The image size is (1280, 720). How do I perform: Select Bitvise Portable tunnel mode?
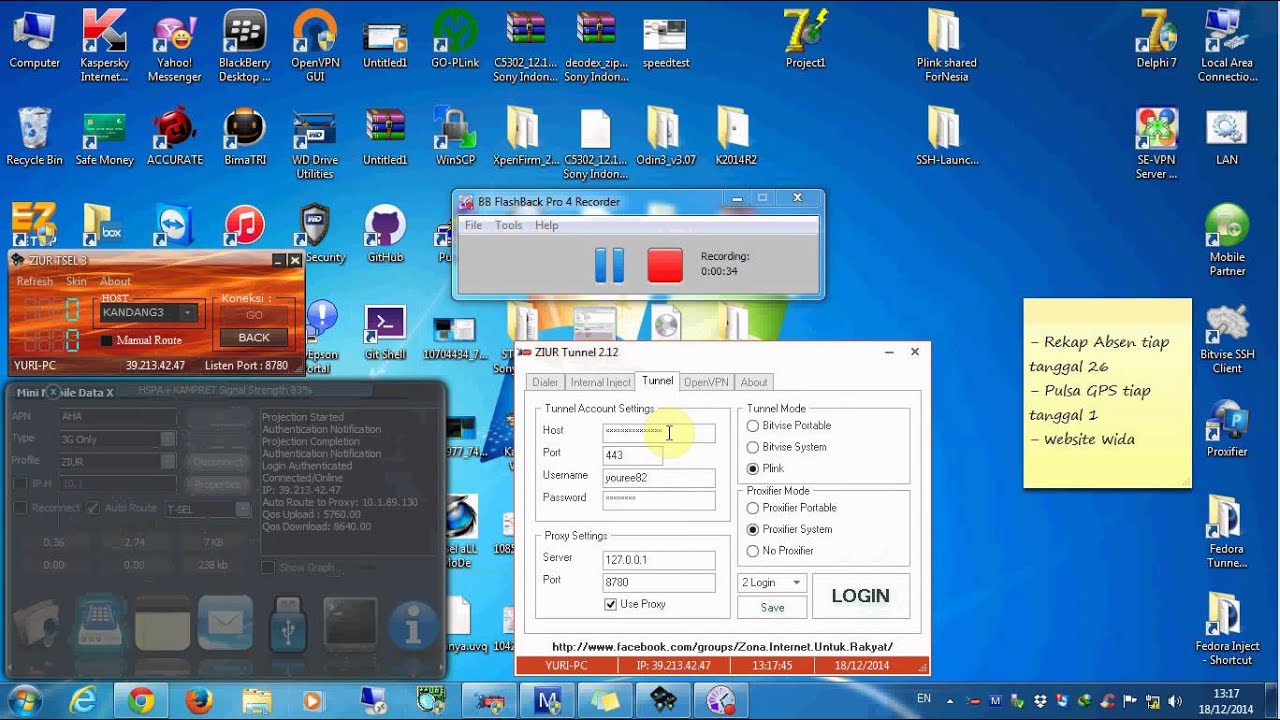coord(753,426)
